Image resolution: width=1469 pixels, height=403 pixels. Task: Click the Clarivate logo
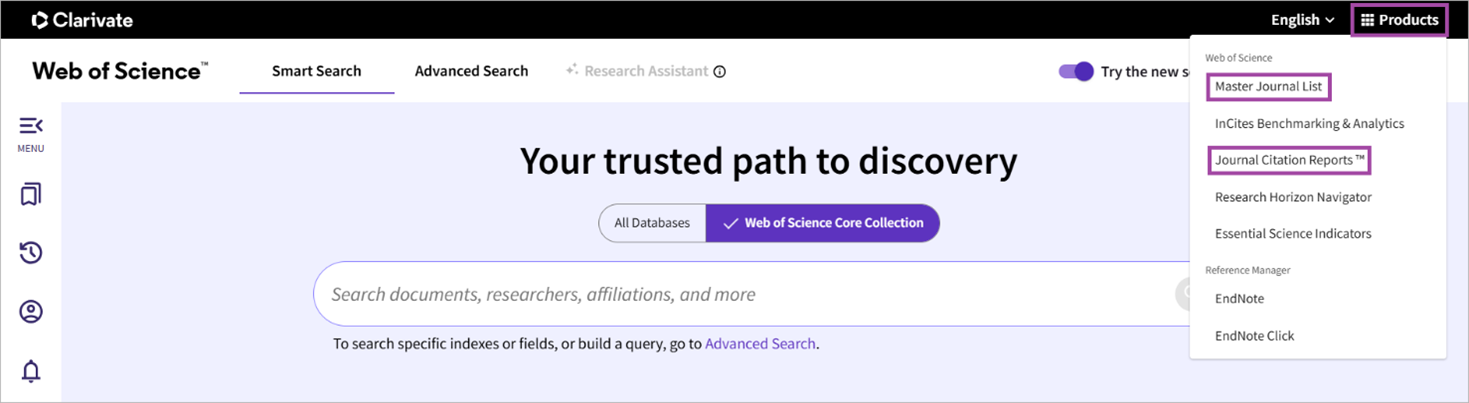82,20
